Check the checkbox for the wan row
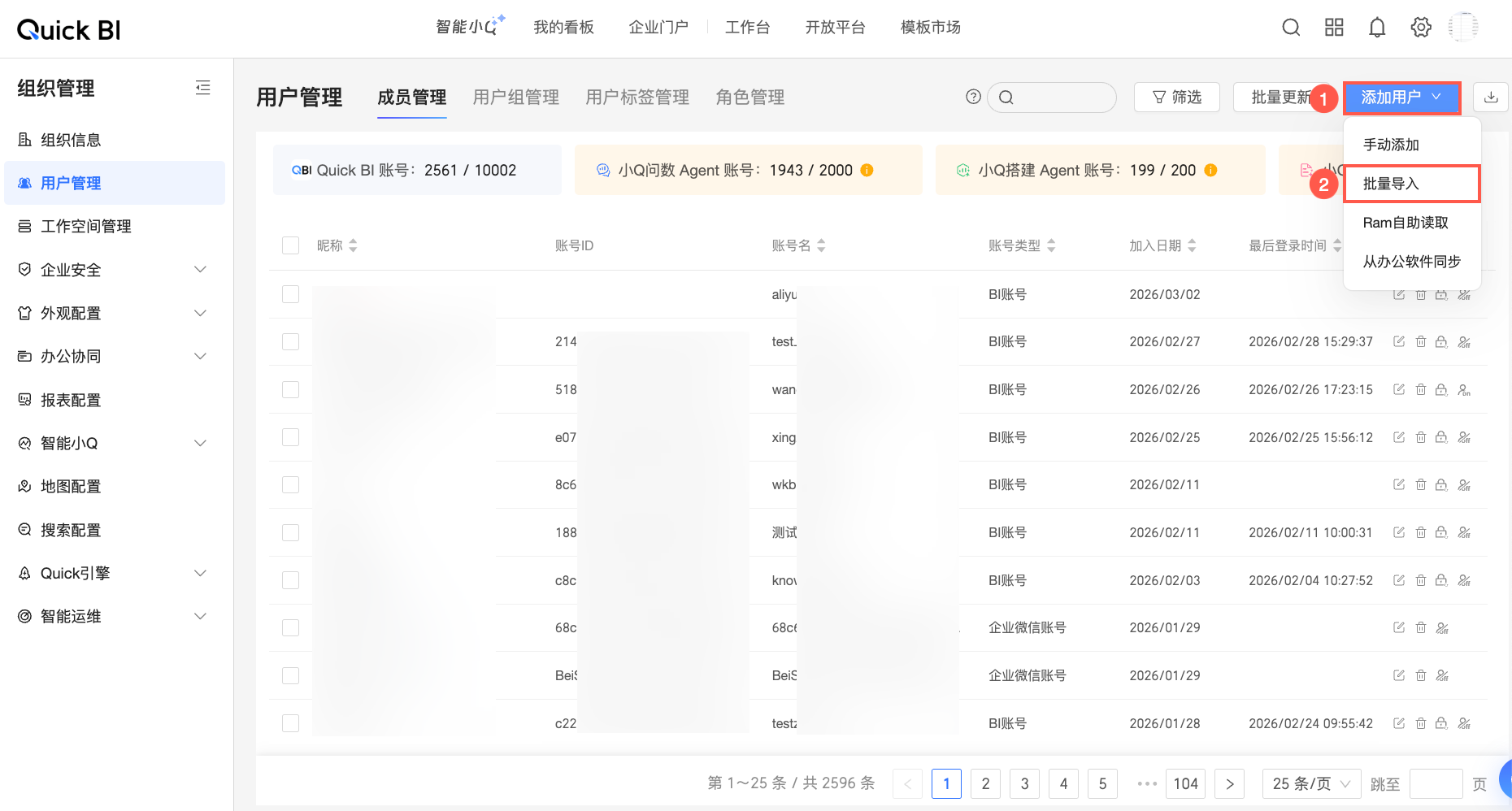Viewport: 1512px width, 811px height. click(290, 390)
